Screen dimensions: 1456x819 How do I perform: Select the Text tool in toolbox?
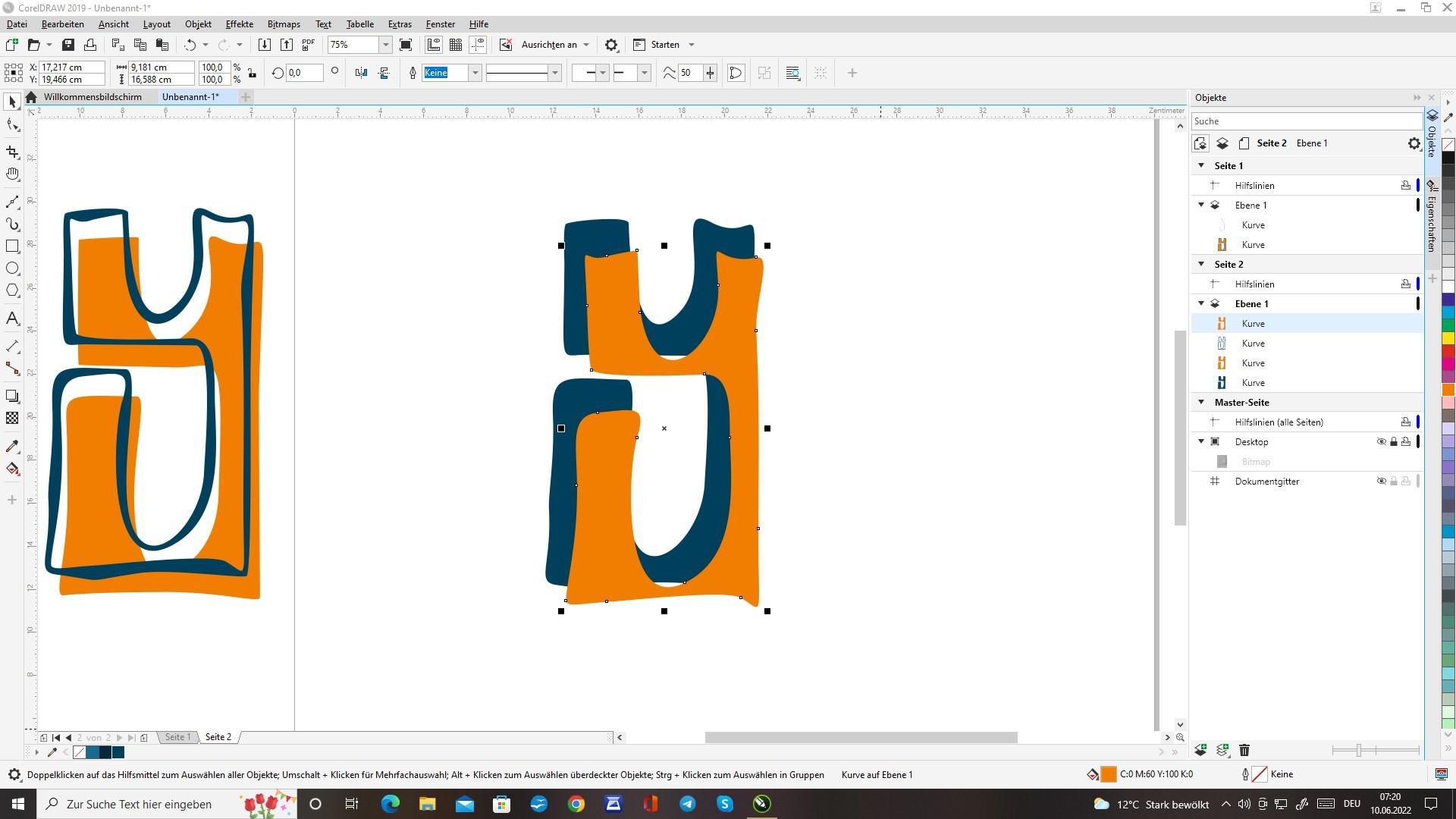[12, 318]
